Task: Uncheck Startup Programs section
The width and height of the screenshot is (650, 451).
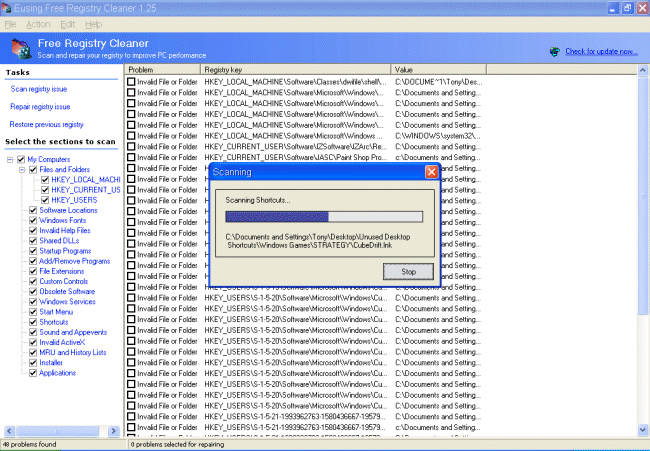Action: pos(33,251)
